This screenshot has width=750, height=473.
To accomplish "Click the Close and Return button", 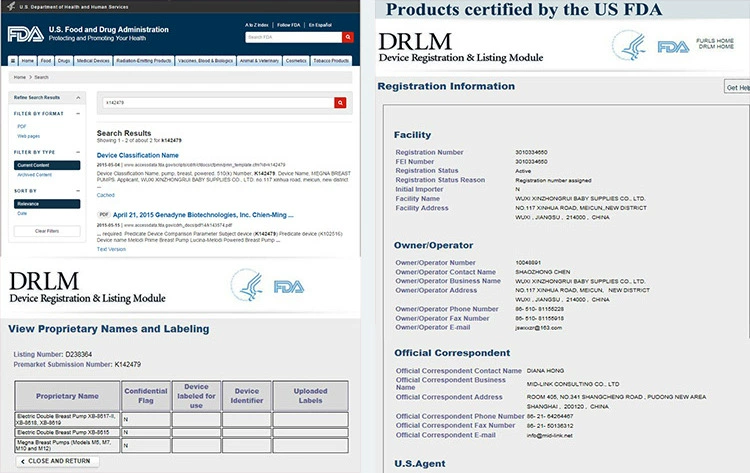I will (x=57, y=462).
